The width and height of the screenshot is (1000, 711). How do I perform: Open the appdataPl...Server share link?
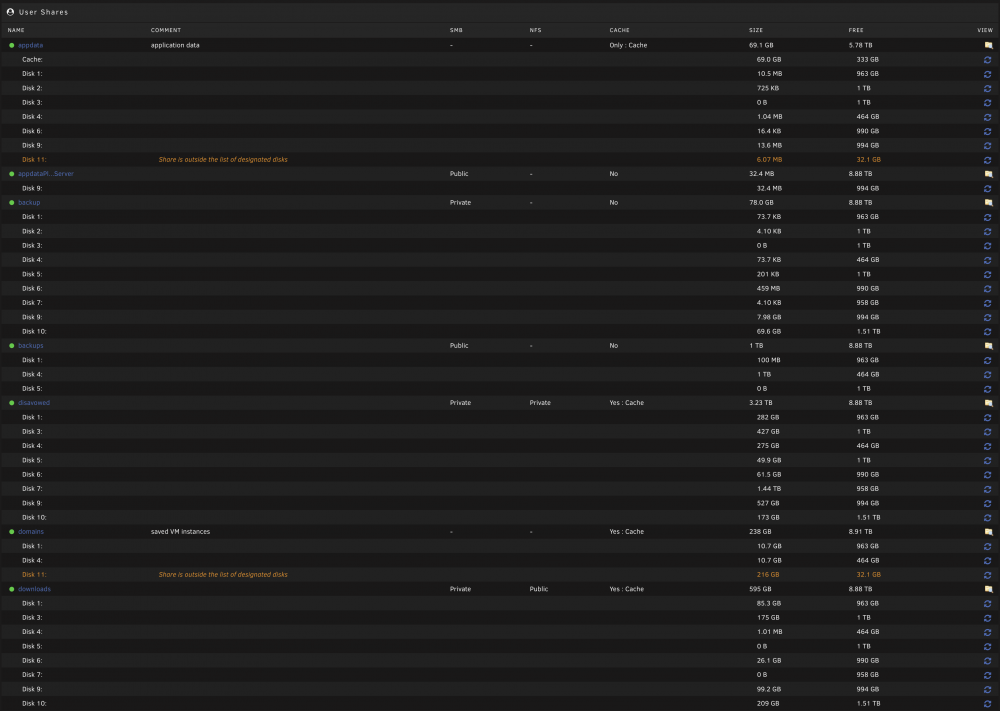[x=46, y=173]
